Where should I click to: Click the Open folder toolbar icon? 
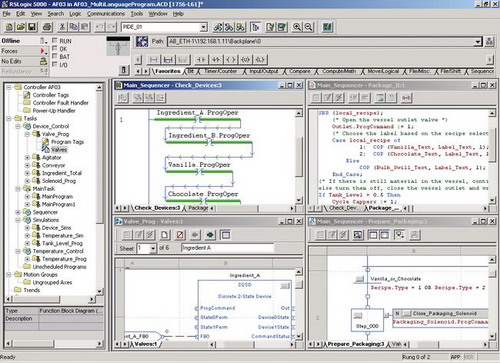(x=21, y=27)
